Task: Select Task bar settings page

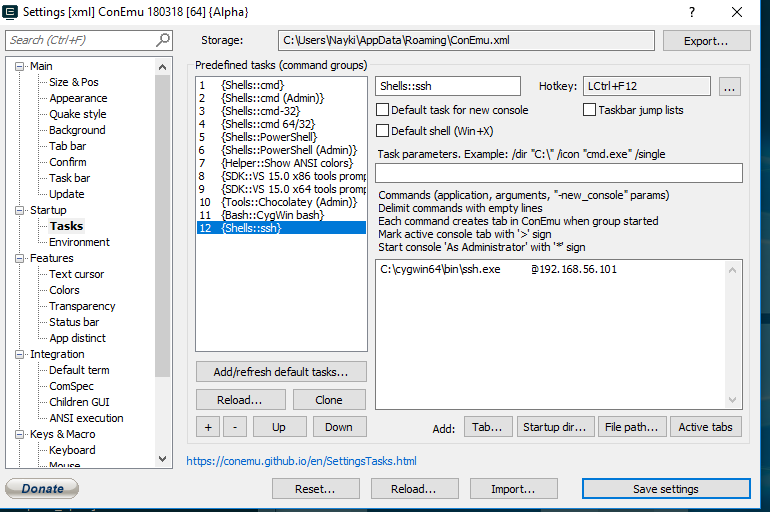Action: tap(69, 178)
